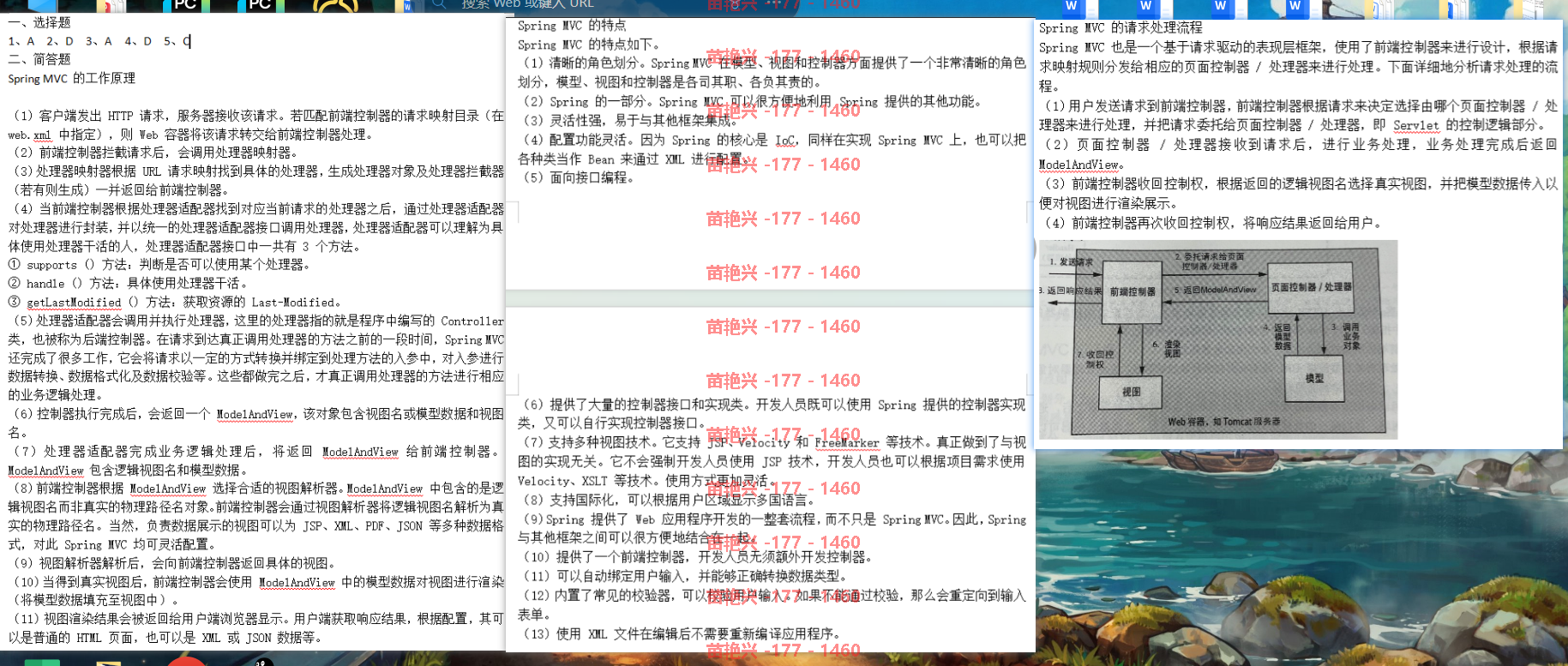This screenshot has height=666, width=1568.
Task: Click diagram caption Web 容器, 如 Tomcat 服务器
Action: pyautogui.click(x=1224, y=423)
